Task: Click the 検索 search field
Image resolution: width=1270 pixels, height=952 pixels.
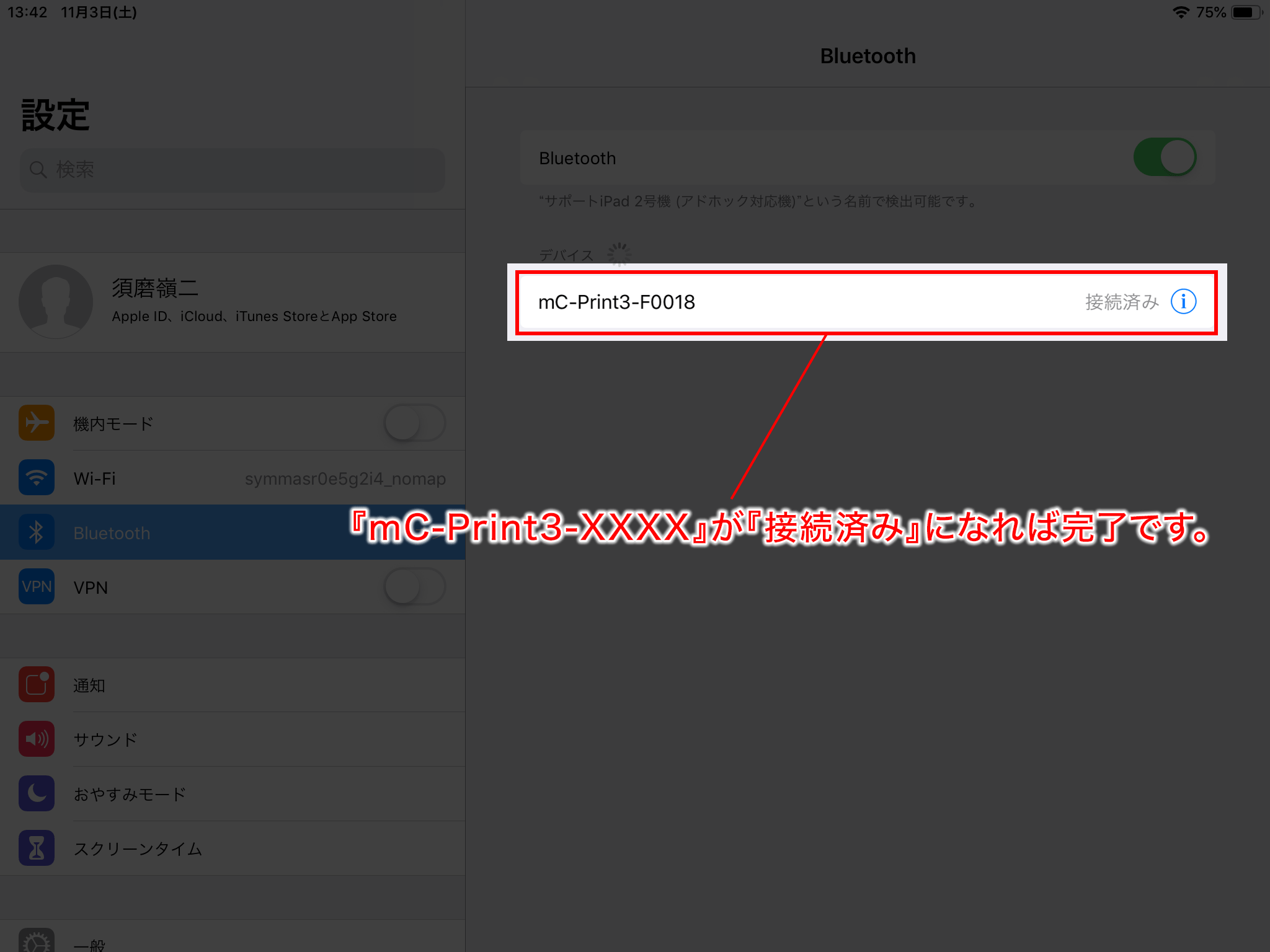Action: click(233, 169)
